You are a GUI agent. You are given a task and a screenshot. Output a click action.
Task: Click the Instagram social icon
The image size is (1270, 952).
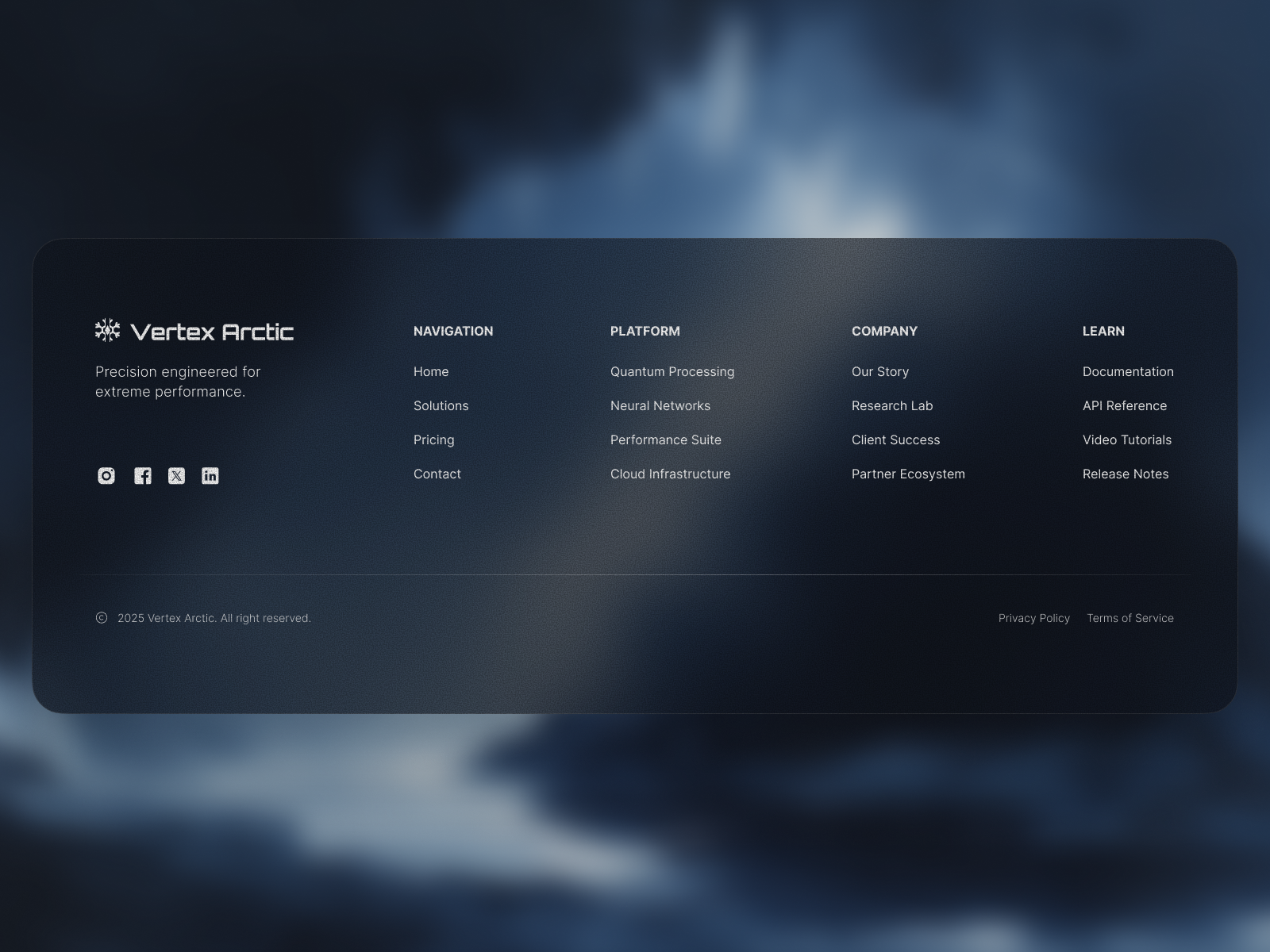click(x=106, y=476)
